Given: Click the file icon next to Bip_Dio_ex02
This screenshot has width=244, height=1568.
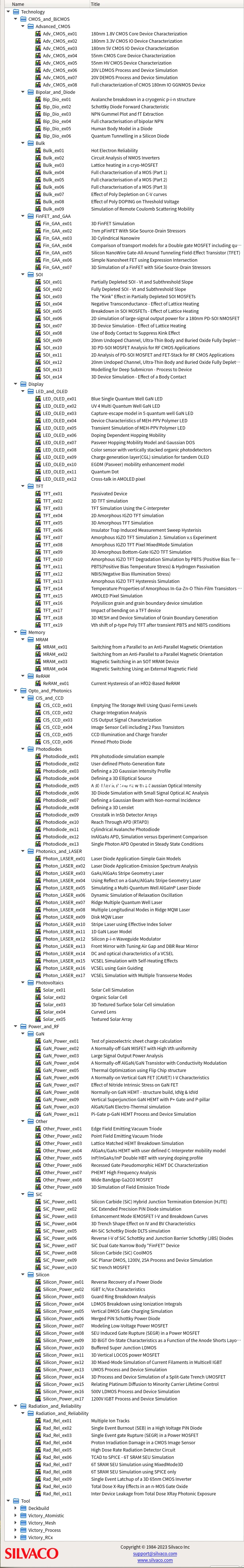Looking at the screenshot, I should [38, 107].
